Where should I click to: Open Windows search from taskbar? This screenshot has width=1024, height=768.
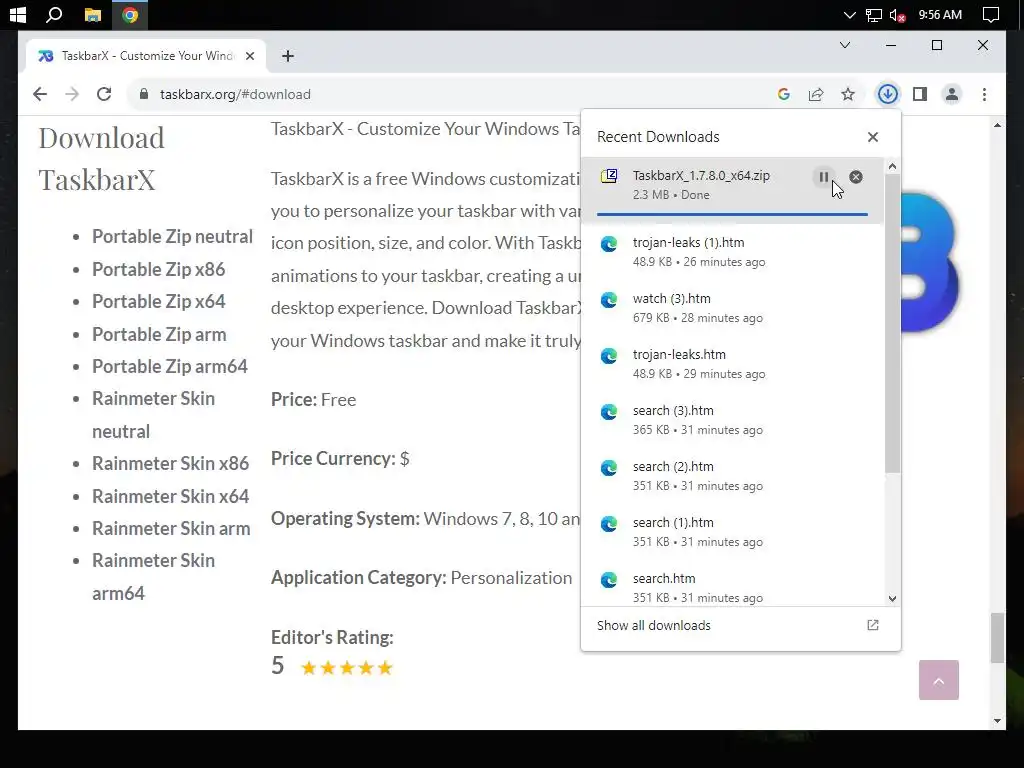(x=54, y=14)
